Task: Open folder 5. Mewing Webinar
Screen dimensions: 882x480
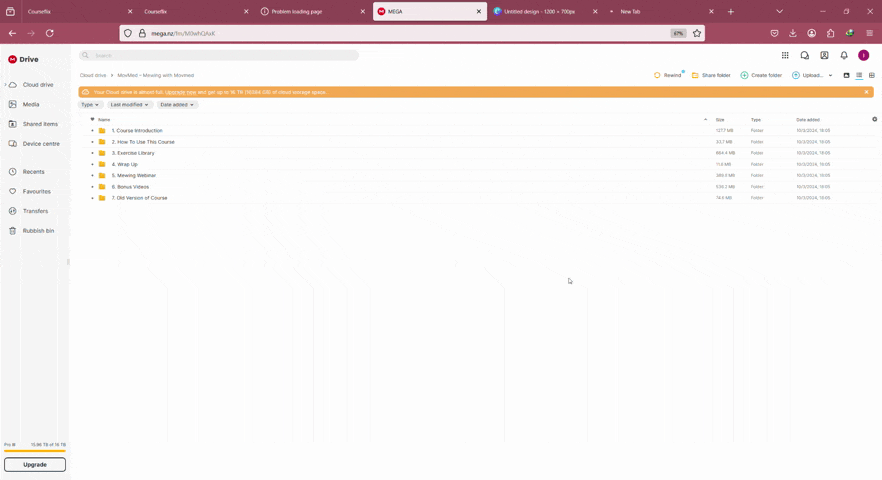Action: click(133, 176)
